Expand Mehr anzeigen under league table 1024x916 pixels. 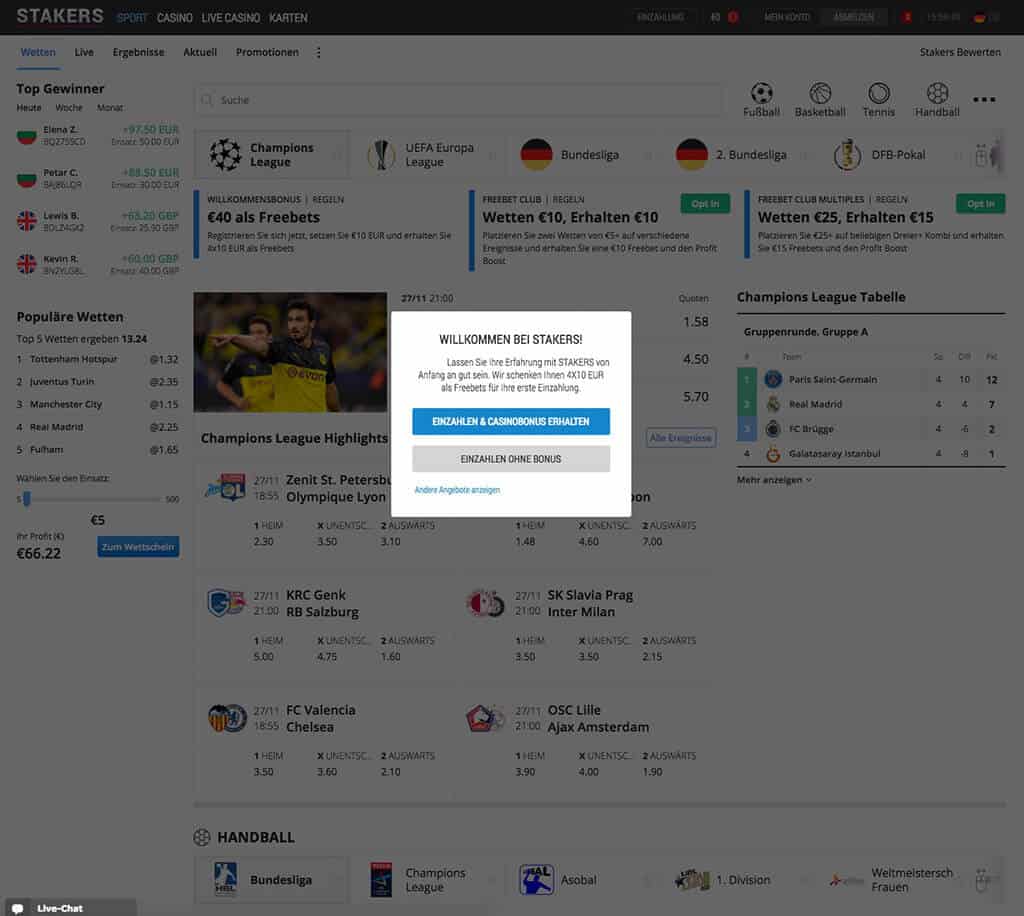775,480
